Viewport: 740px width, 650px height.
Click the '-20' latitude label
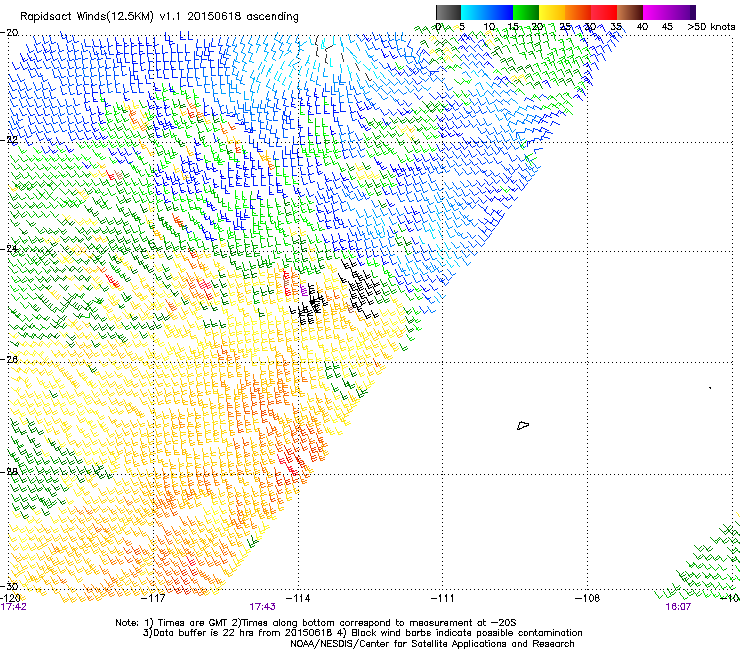[x=9, y=33]
